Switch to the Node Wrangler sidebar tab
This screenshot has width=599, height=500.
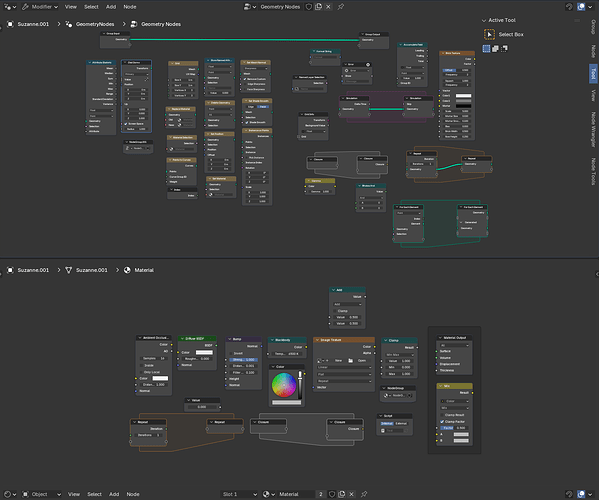pos(593,129)
